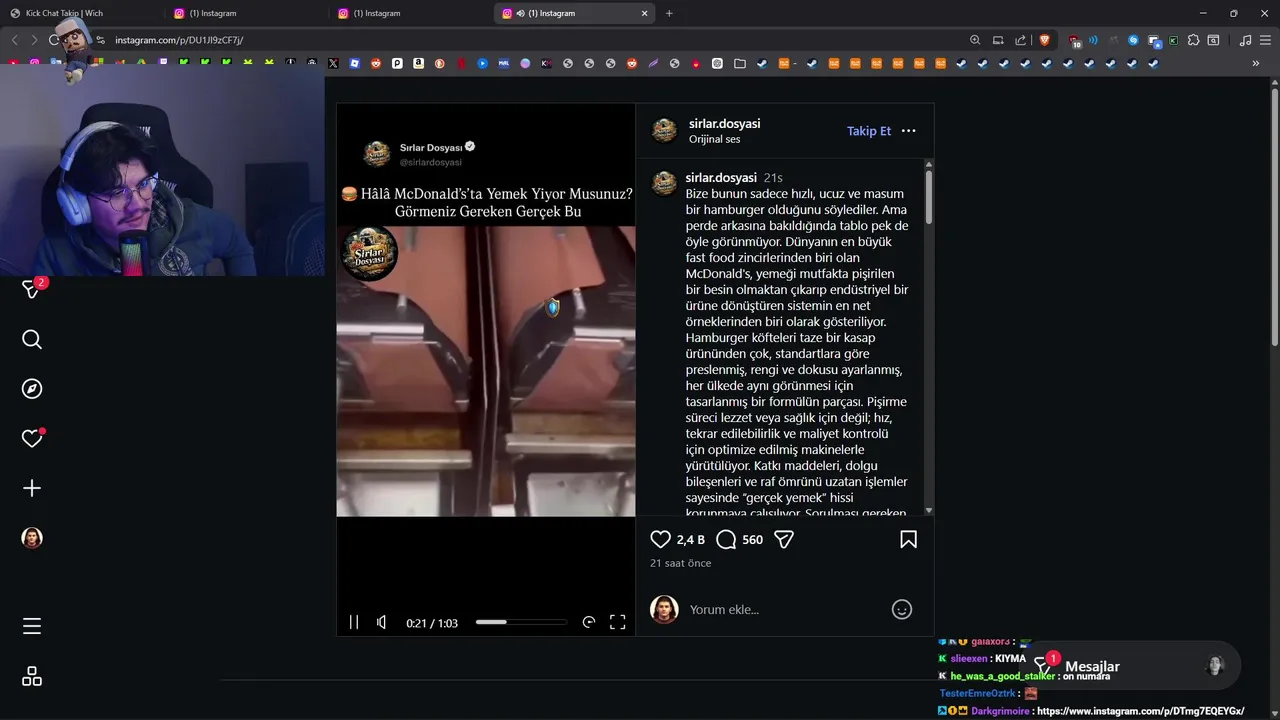Click the video frame of the post
The height and width of the screenshot is (720, 1280).
coord(485,371)
